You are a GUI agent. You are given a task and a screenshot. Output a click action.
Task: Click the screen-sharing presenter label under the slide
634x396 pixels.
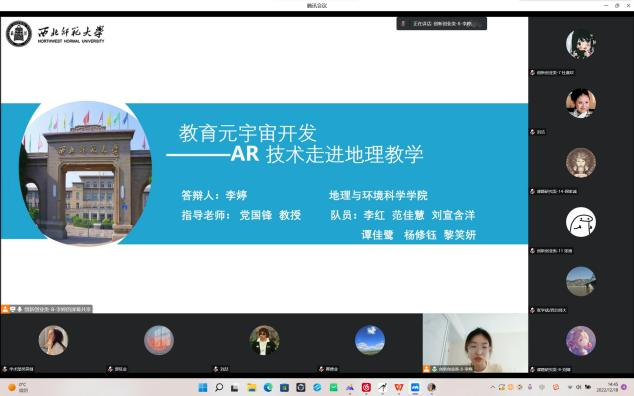(47, 309)
